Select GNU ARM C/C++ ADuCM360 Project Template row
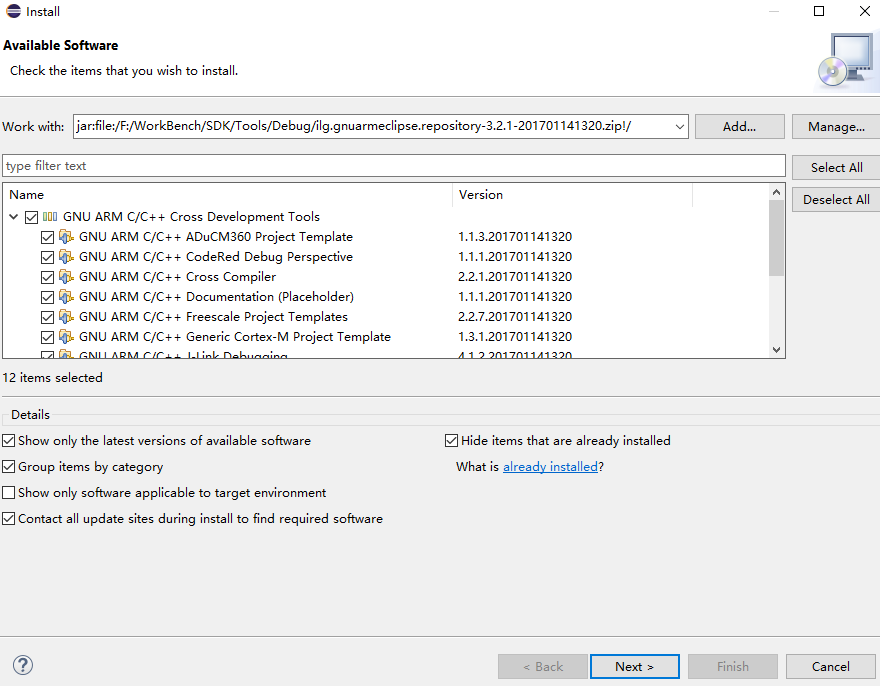Screen dimensions: 880x686 tap(386, 237)
